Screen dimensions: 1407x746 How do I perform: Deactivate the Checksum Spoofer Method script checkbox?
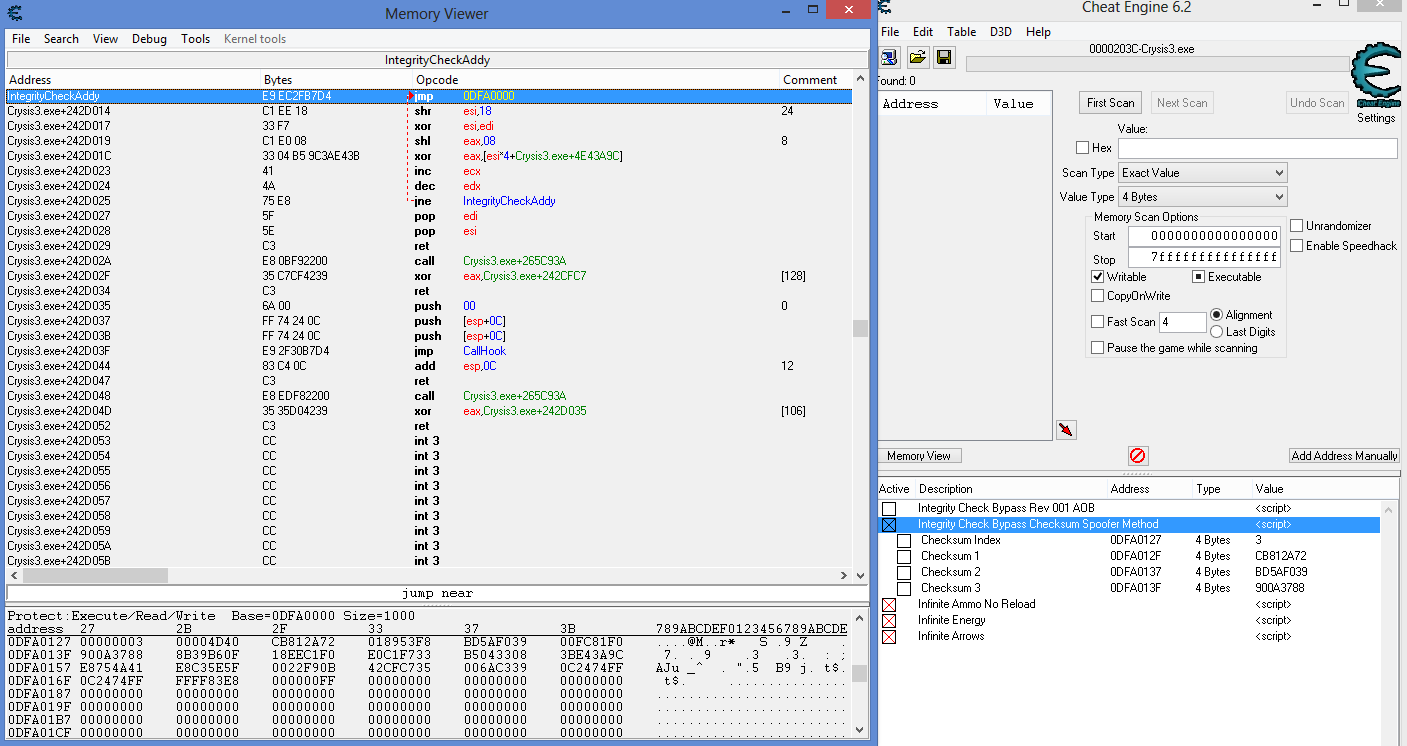pos(889,525)
